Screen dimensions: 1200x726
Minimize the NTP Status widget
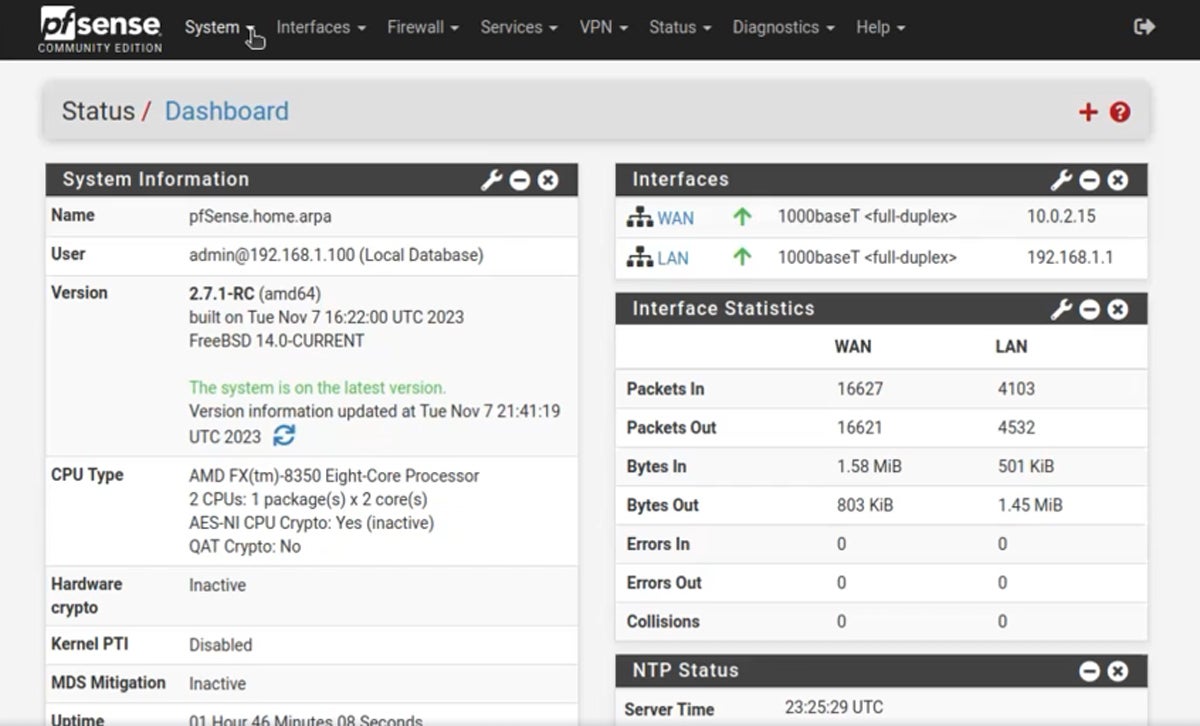pyautogui.click(x=1090, y=671)
